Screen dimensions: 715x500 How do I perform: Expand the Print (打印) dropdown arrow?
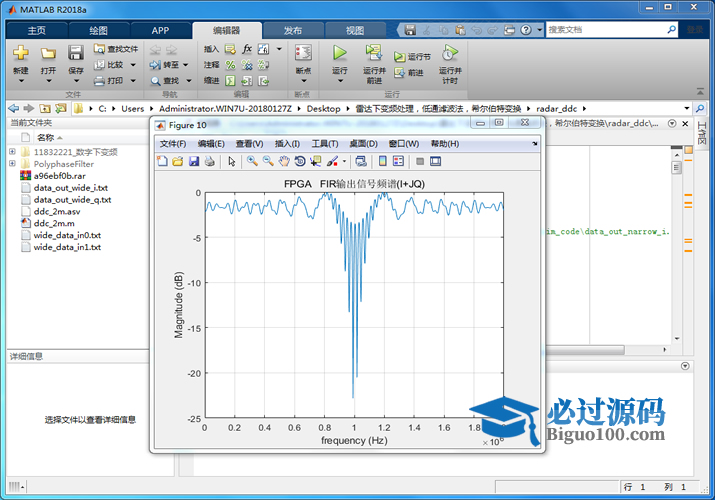133,81
